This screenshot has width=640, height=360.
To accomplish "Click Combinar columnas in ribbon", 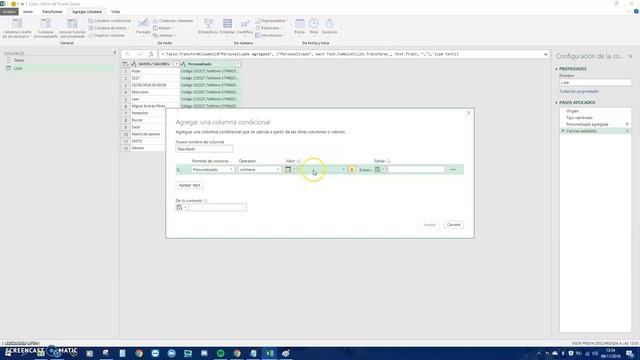I will click(x=173, y=21).
